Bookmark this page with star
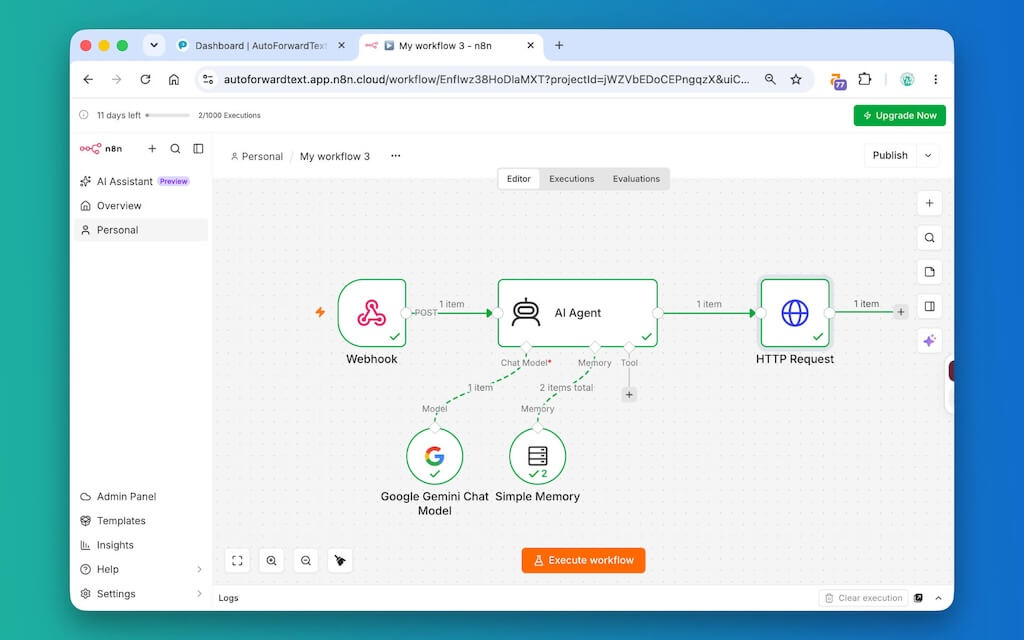 tap(795, 79)
